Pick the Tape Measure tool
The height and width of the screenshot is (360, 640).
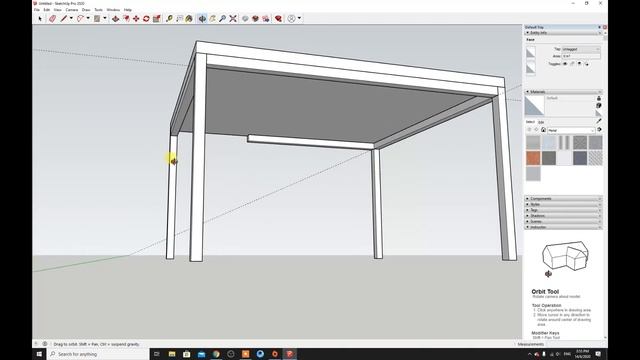[169, 18]
